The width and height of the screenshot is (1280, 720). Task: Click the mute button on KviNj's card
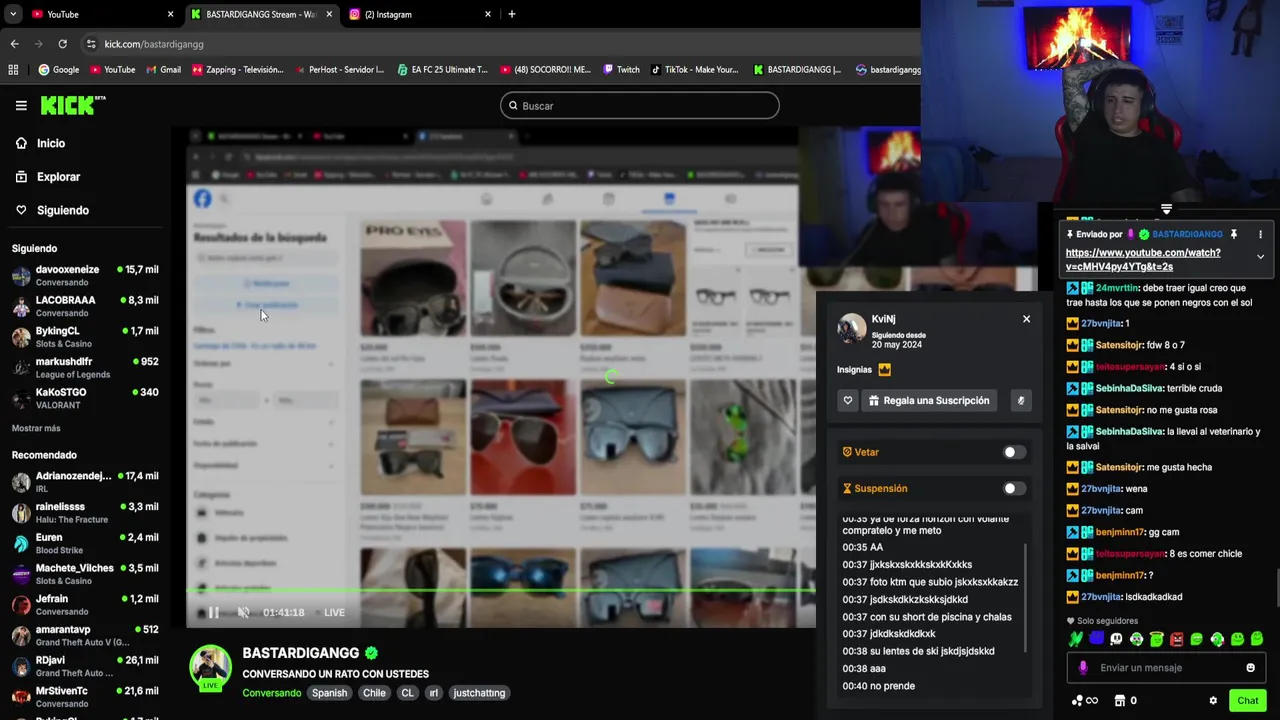[1021, 401]
